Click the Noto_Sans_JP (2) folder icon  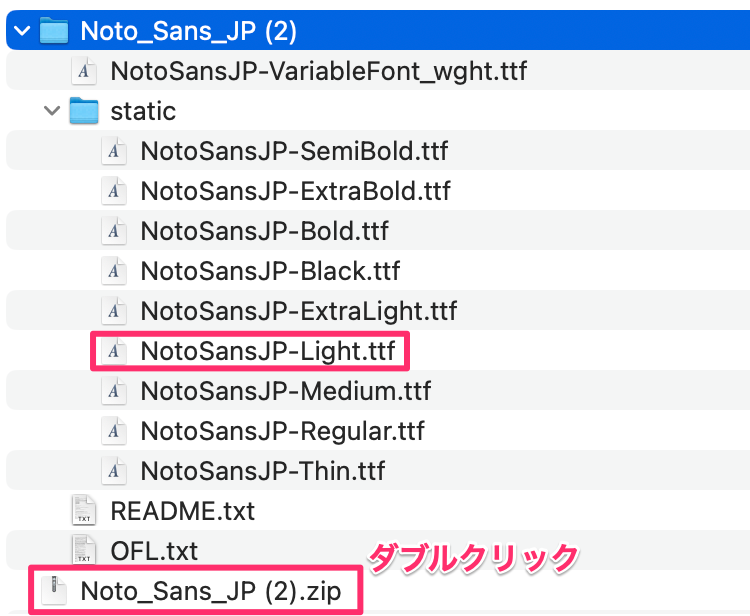coord(53,30)
